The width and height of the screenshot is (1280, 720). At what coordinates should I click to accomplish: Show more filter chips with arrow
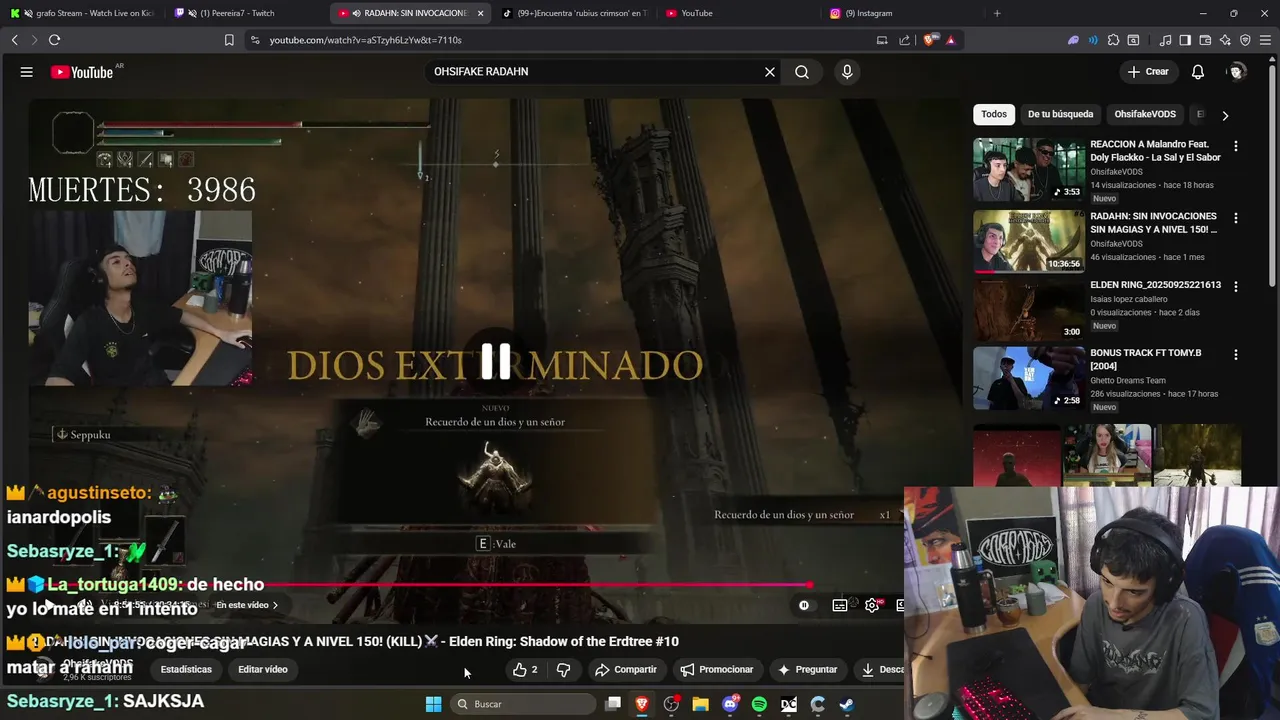(1225, 115)
